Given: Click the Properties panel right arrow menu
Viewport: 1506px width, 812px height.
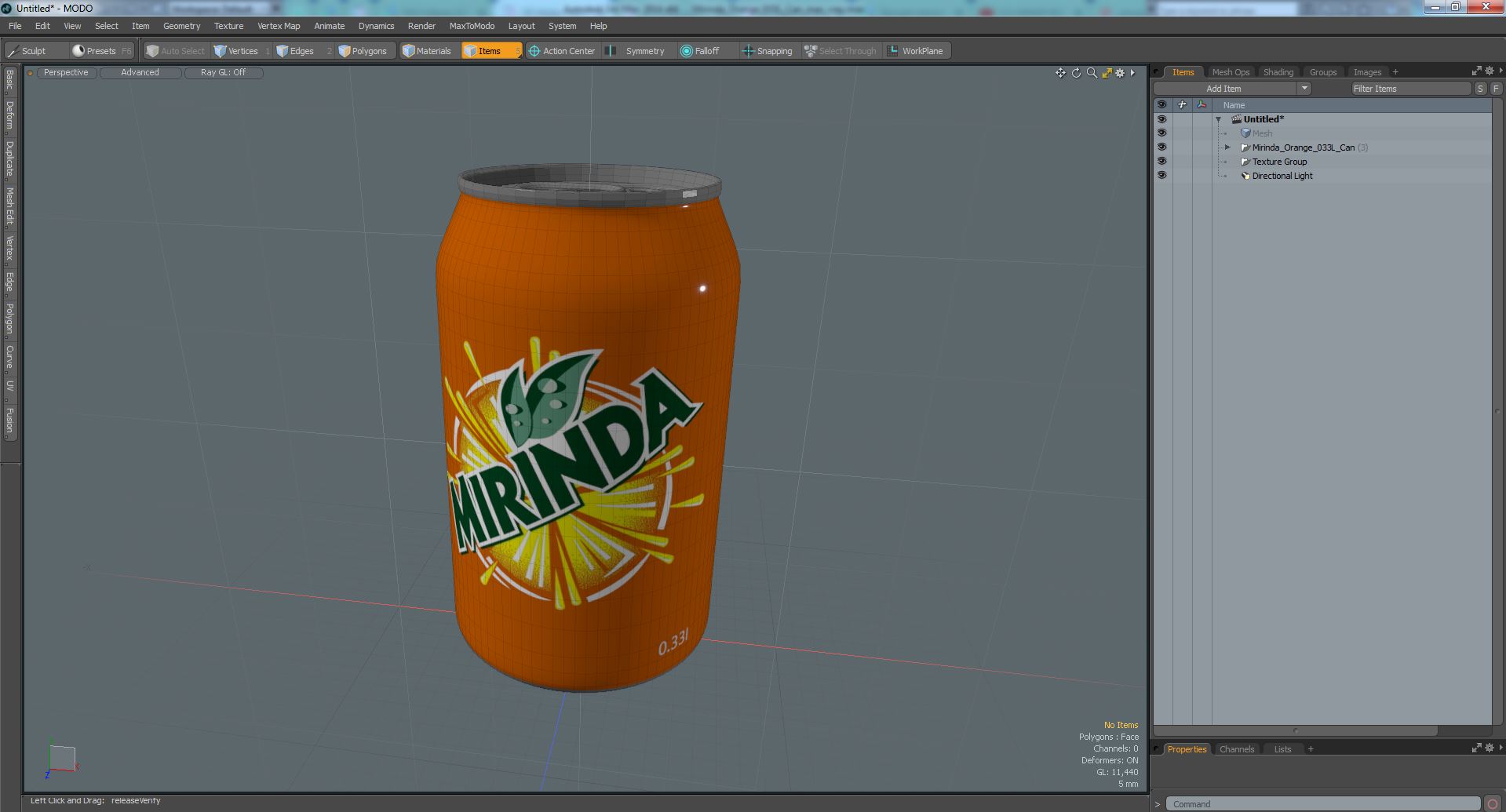Looking at the screenshot, I should coord(1500,748).
